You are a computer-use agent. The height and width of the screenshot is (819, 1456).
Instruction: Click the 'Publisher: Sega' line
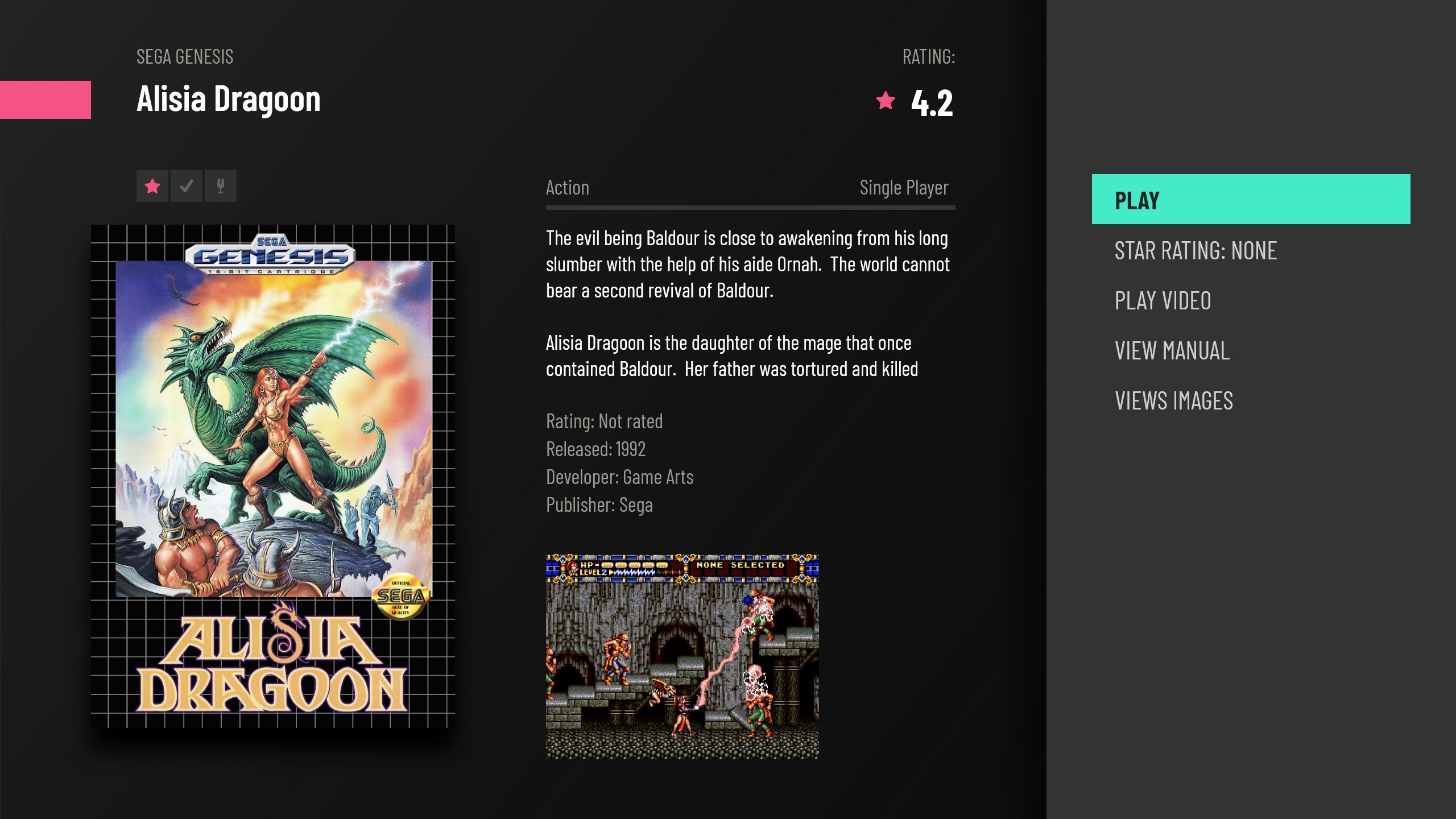599,504
